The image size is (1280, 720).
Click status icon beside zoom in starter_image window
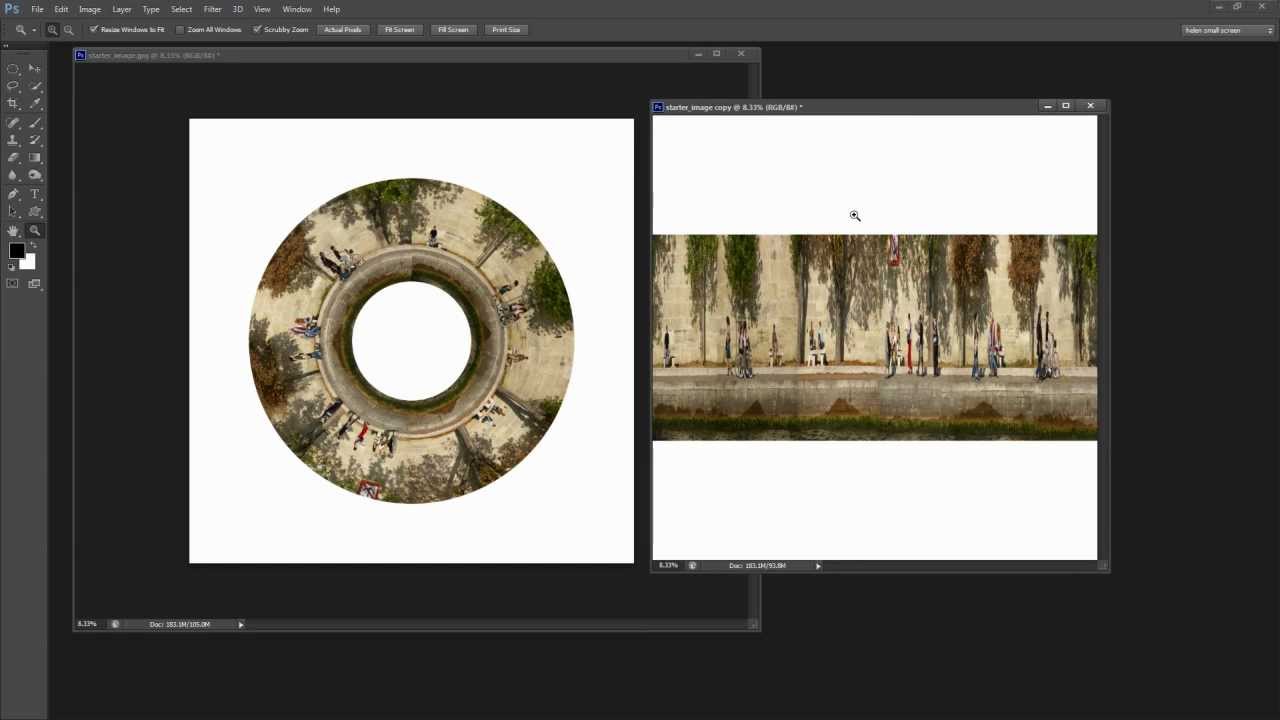[x=115, y=624]
